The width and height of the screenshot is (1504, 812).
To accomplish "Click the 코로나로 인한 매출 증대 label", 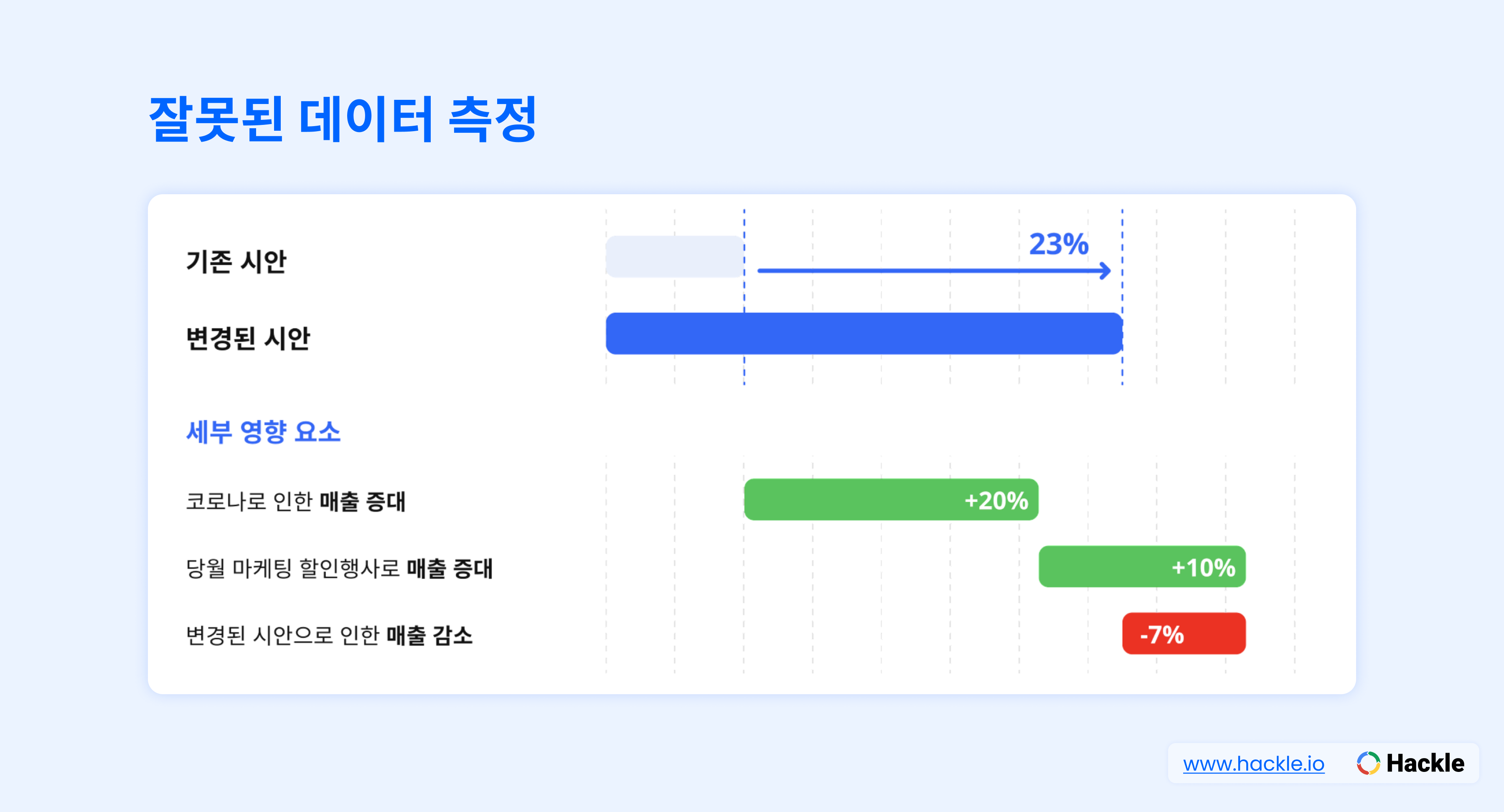I will pyautogui.click(x=295, y=501).
